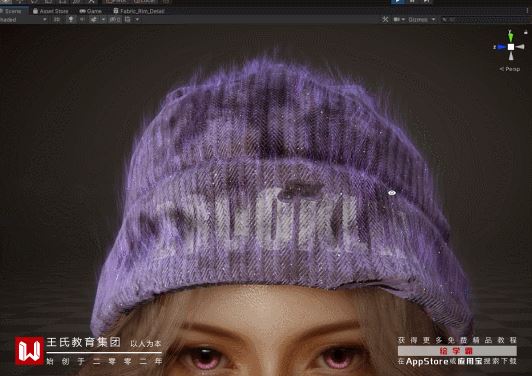Click the gizmo center cube
This screenshot has width=532, height=376.
click(511, 47)
